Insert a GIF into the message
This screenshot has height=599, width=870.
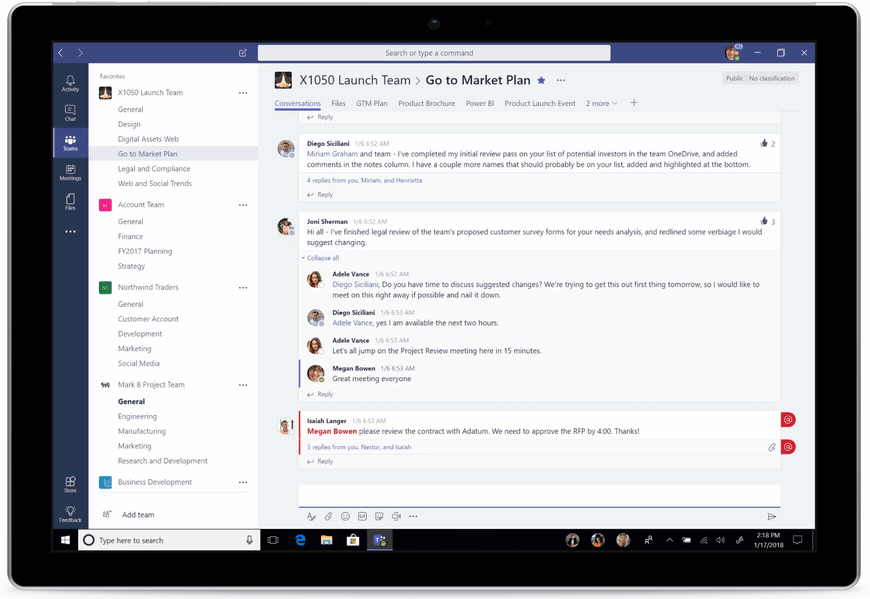pos(362,516)
